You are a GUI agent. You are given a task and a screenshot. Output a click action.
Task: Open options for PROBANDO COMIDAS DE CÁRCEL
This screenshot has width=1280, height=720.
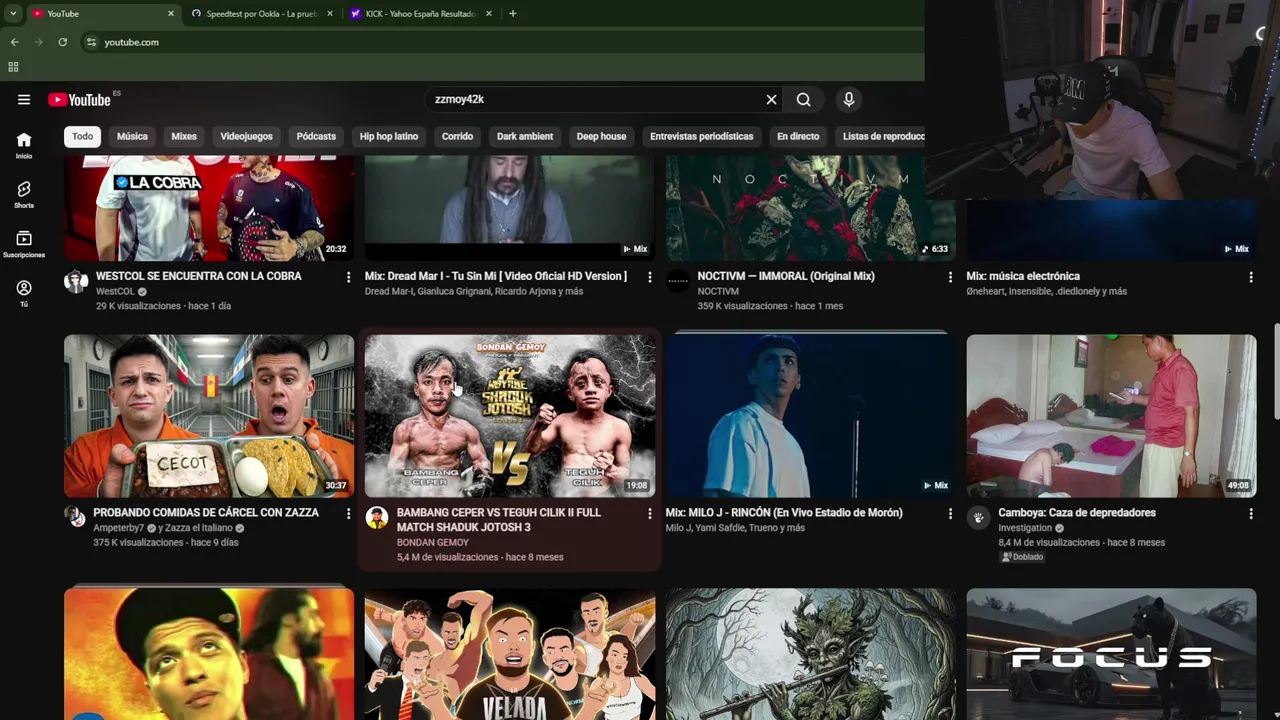coord(348,513)
